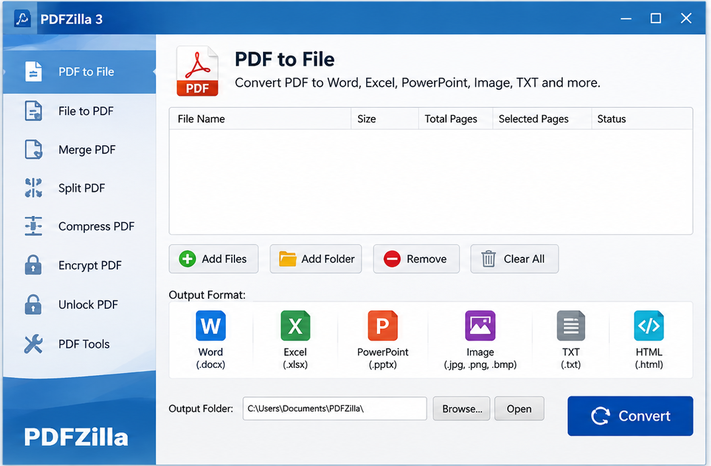Browse for an output folder
Viewport: 711px width, 466px height.
[x=462, y=409]
